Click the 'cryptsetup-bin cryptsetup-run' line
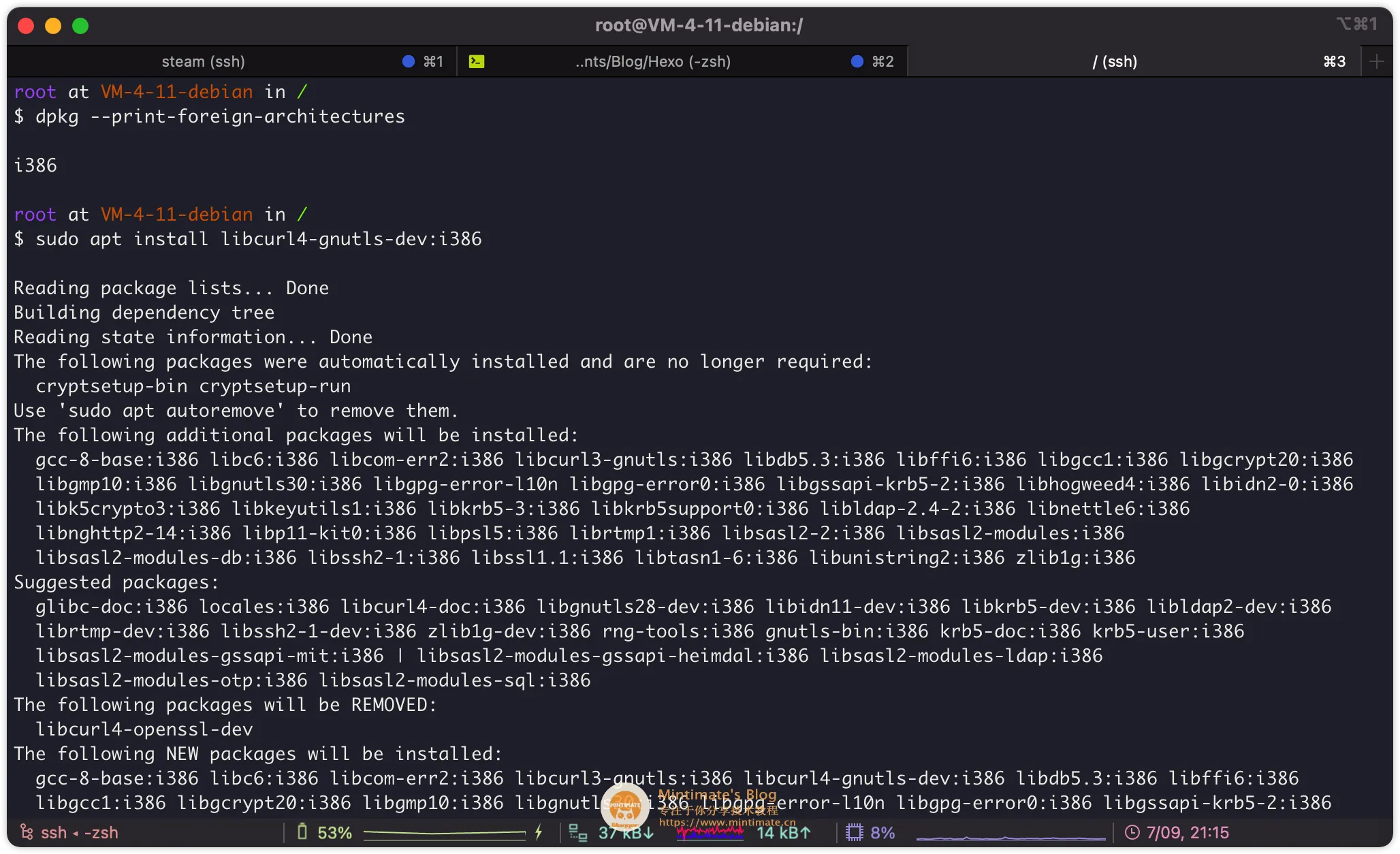This screenshot has height=854, width=1400. pyautogui.click(x=193, y=386)
